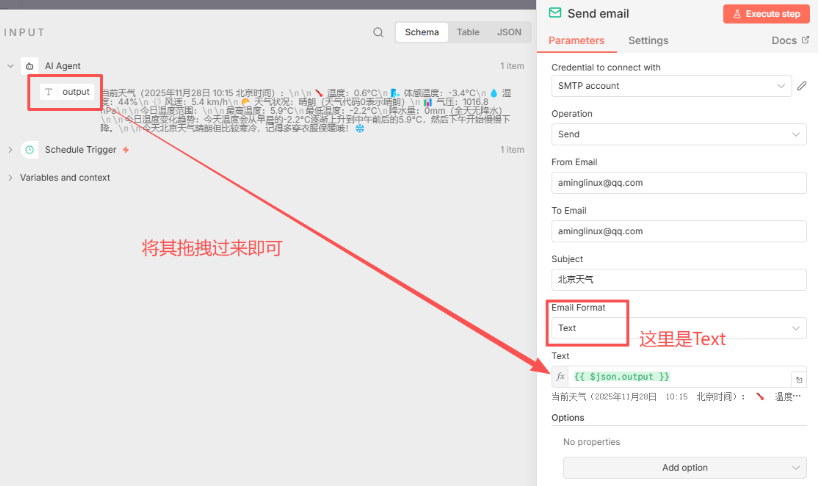Image resolution: width=820 pixels, height=486 pixels.
Task: Expand Variables and context section
Action: 10,178
